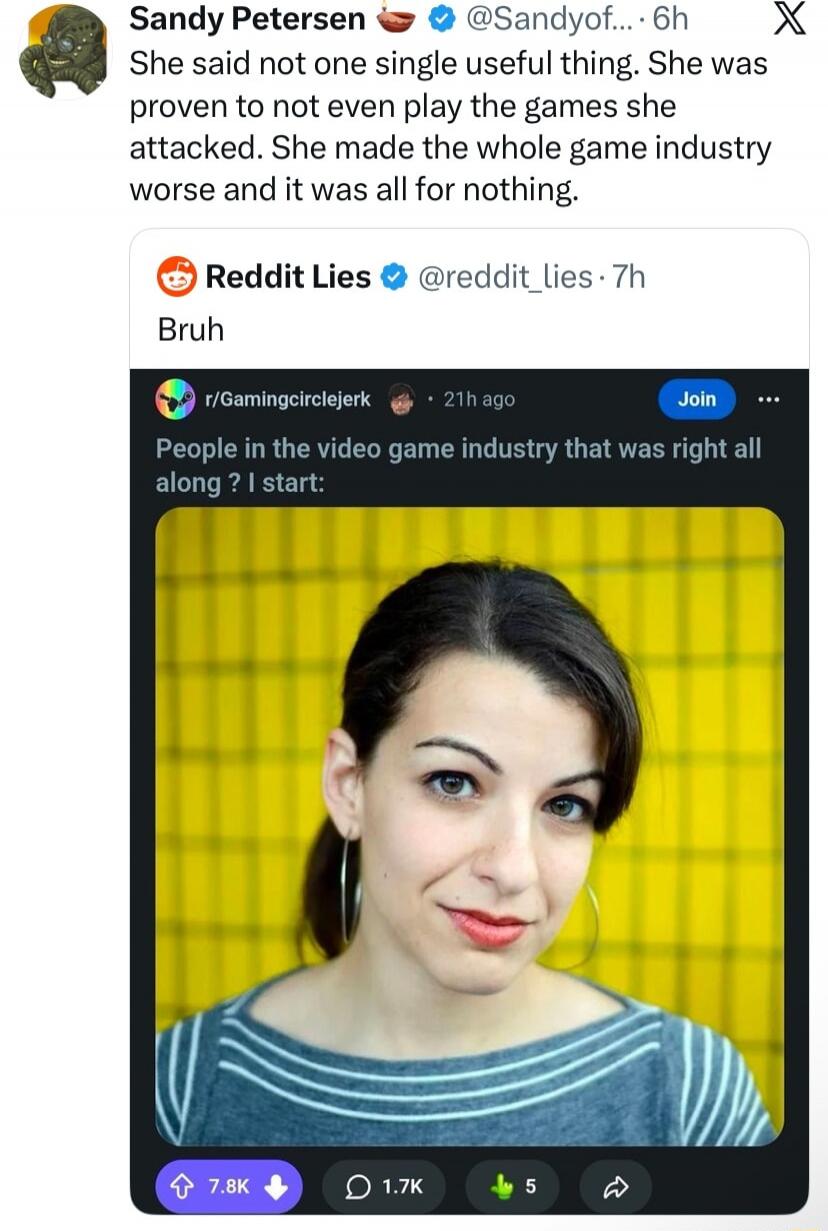Viewport: 828px width, 1231px height.
Task: Open comments via the speech bubble icon
Action: (x=359, y=1184)
